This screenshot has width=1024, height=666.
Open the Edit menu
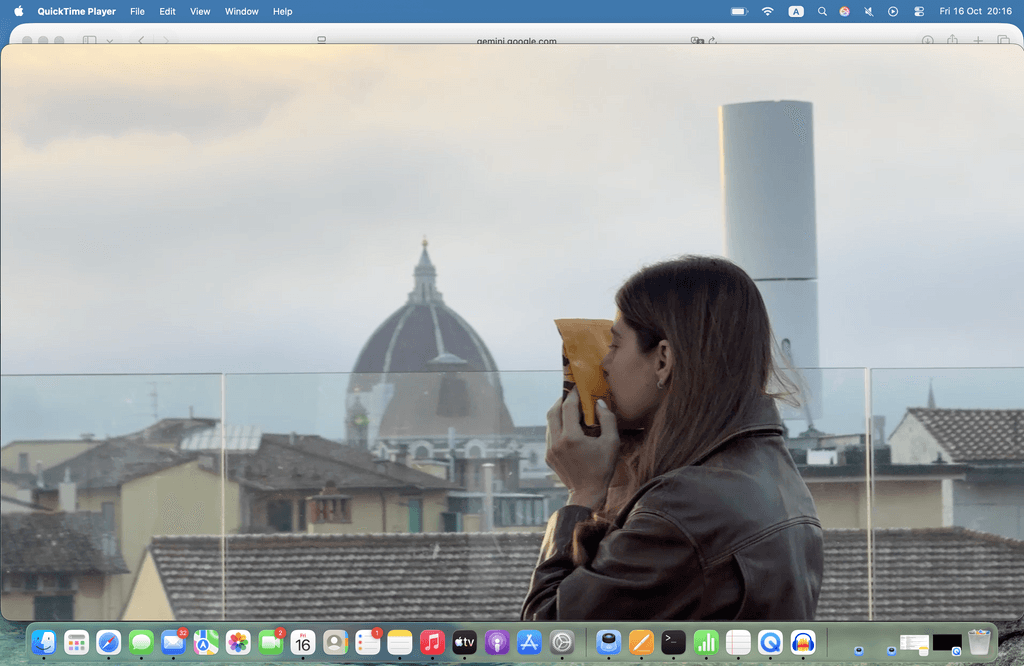click(167, 12)
